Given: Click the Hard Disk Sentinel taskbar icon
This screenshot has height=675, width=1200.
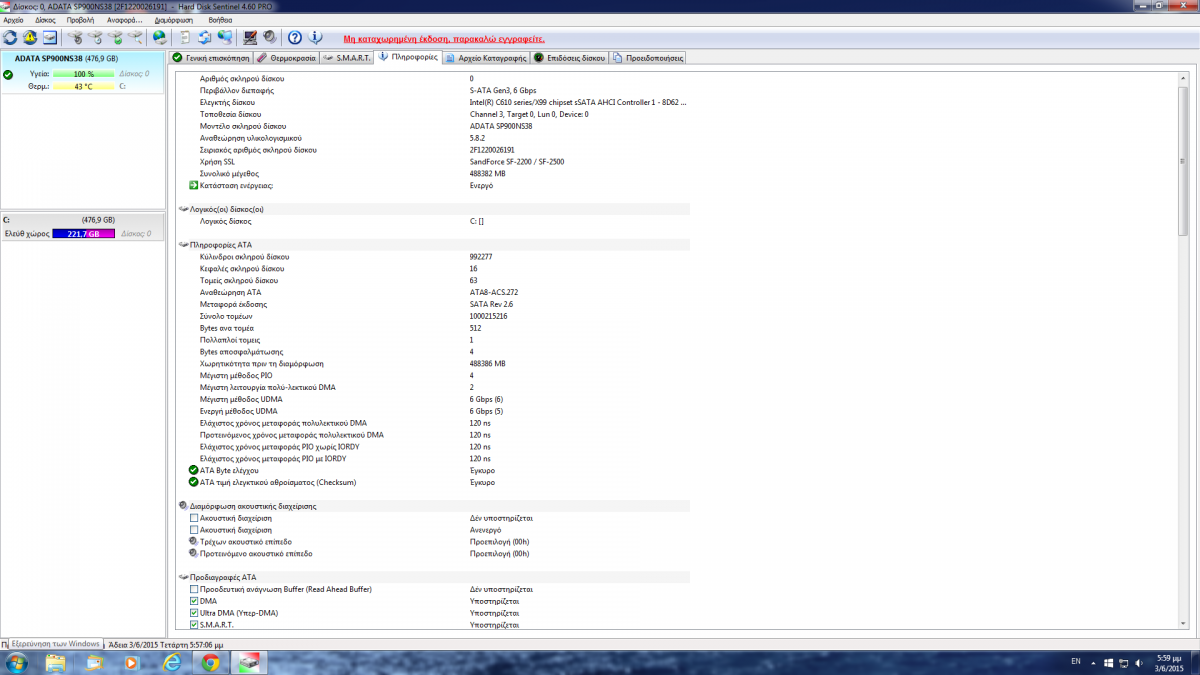Looking at the screenshot, I should point(247,663).
